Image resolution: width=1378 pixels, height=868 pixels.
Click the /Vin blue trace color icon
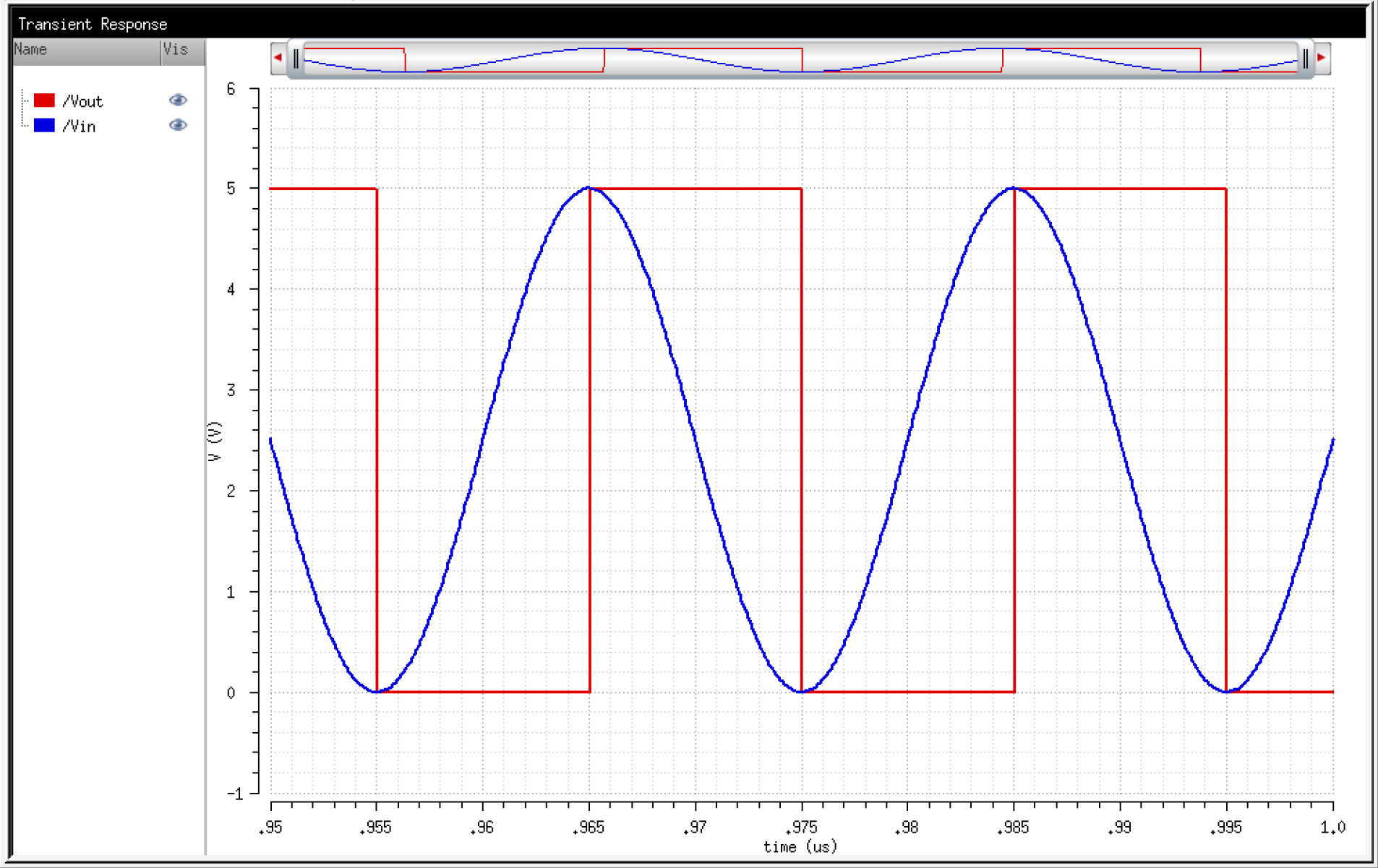pos(45,126)
